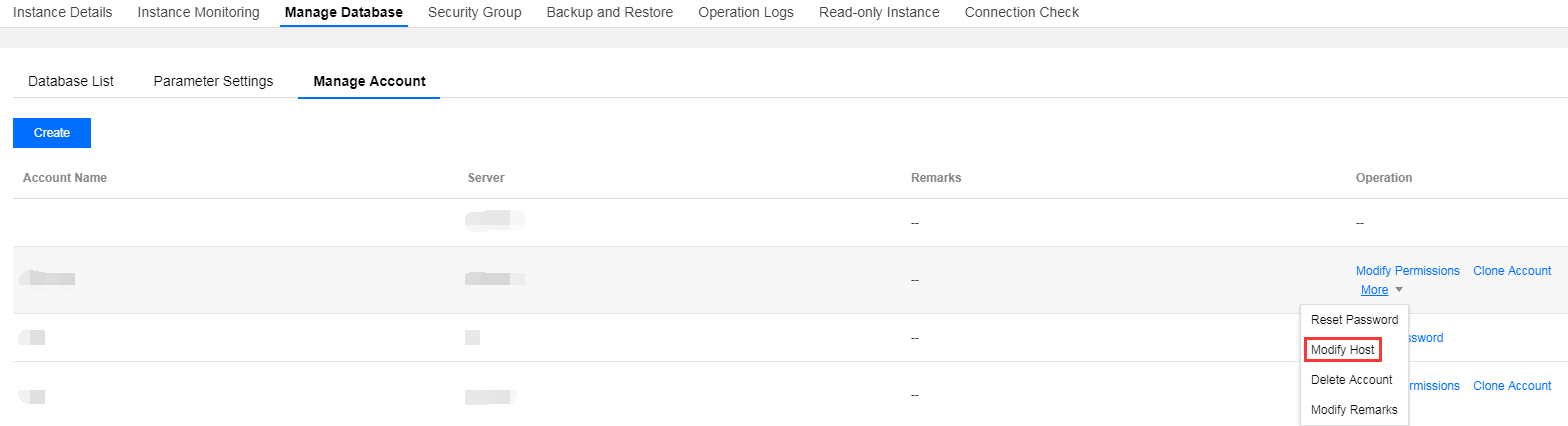The image size is (1568, 426).
Task: Select Modify Host from dropdown menu
Action: click(x=1343, y=350)
